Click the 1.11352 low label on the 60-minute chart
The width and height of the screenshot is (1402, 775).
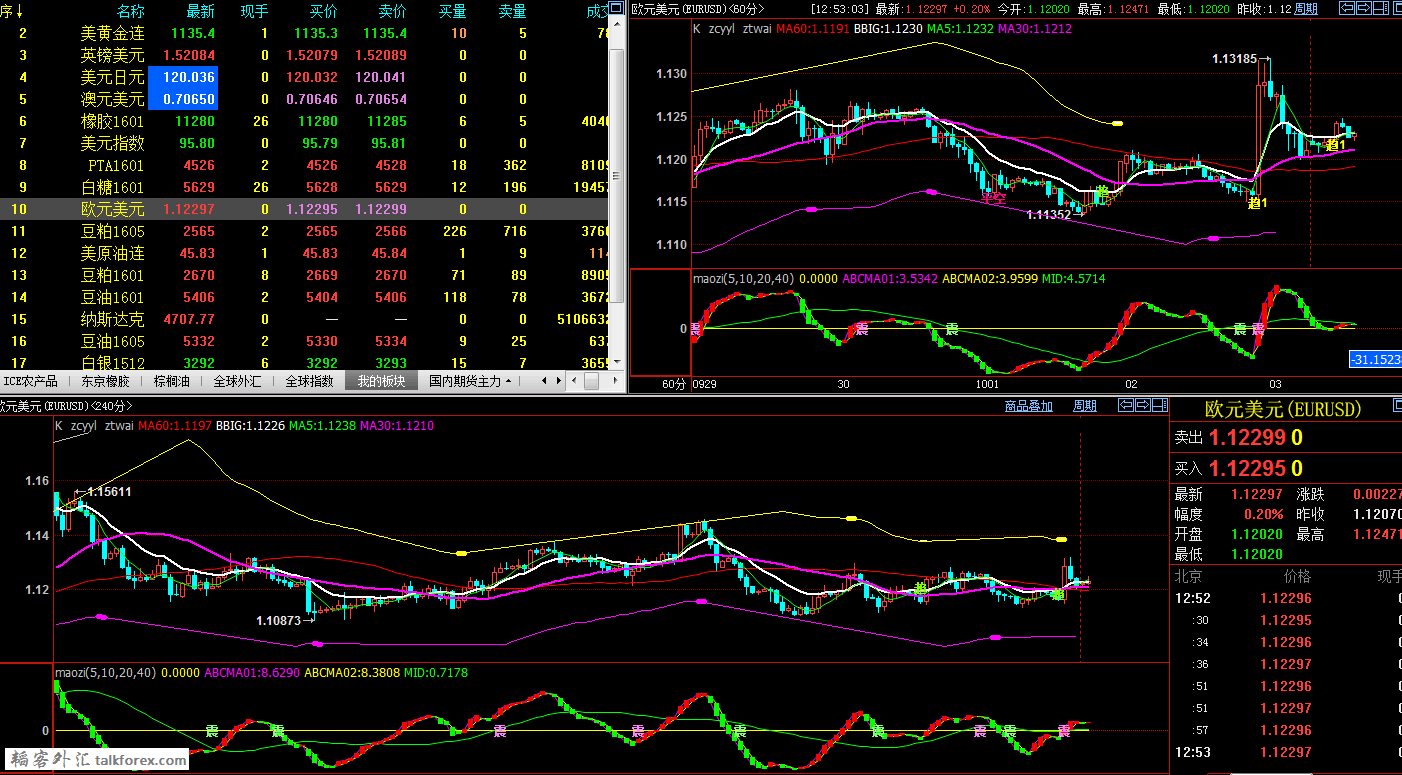(1048, 214)
